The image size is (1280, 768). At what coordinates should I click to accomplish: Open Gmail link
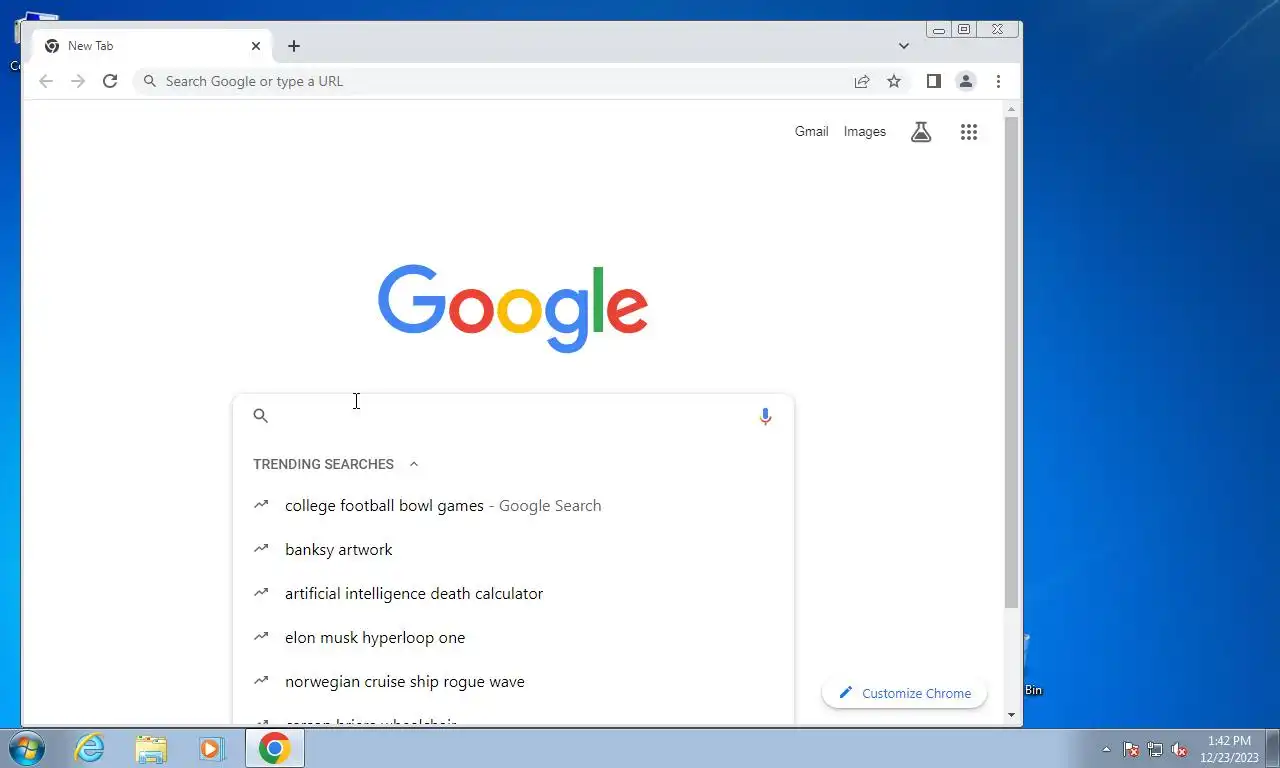click(x=811, y=132)
